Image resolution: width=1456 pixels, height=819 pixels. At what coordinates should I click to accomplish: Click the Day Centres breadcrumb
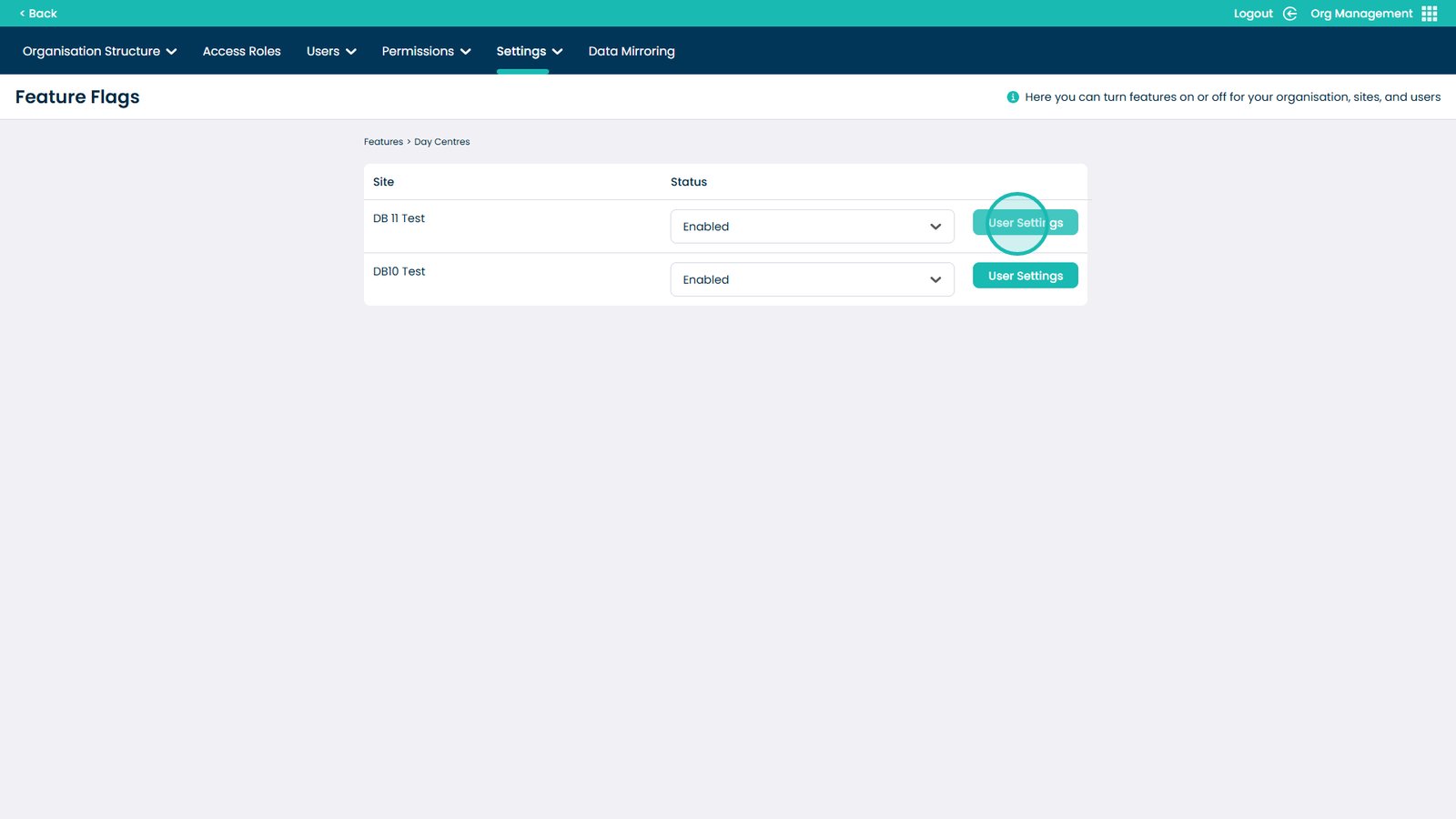[x=441, y=141]
